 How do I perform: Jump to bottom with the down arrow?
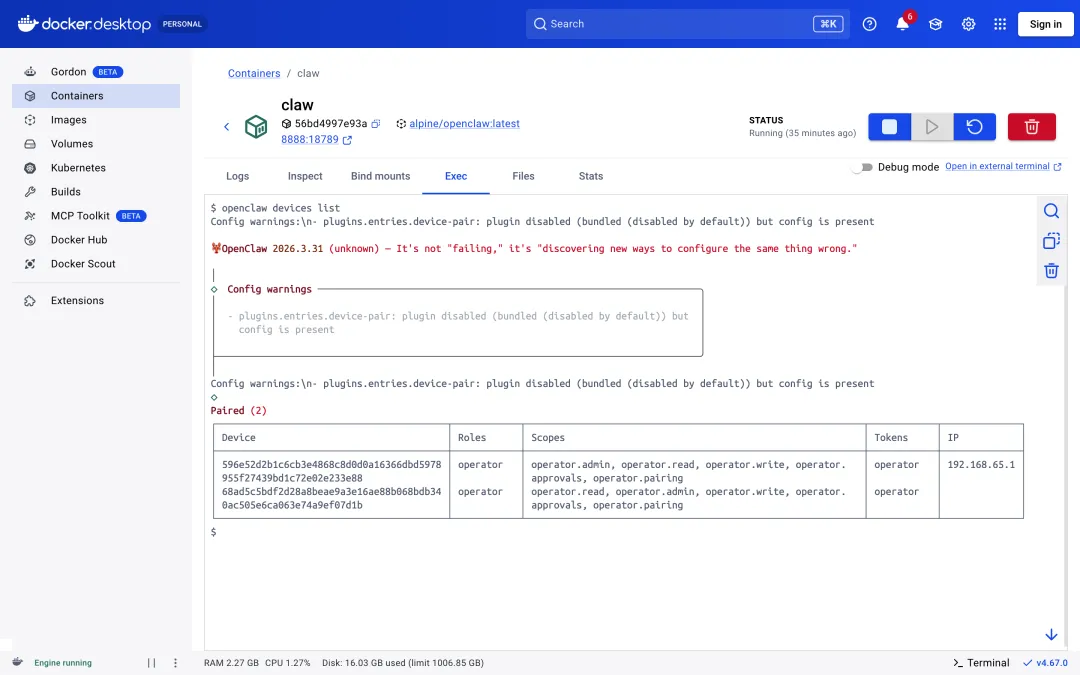[x=1051, y=634]
